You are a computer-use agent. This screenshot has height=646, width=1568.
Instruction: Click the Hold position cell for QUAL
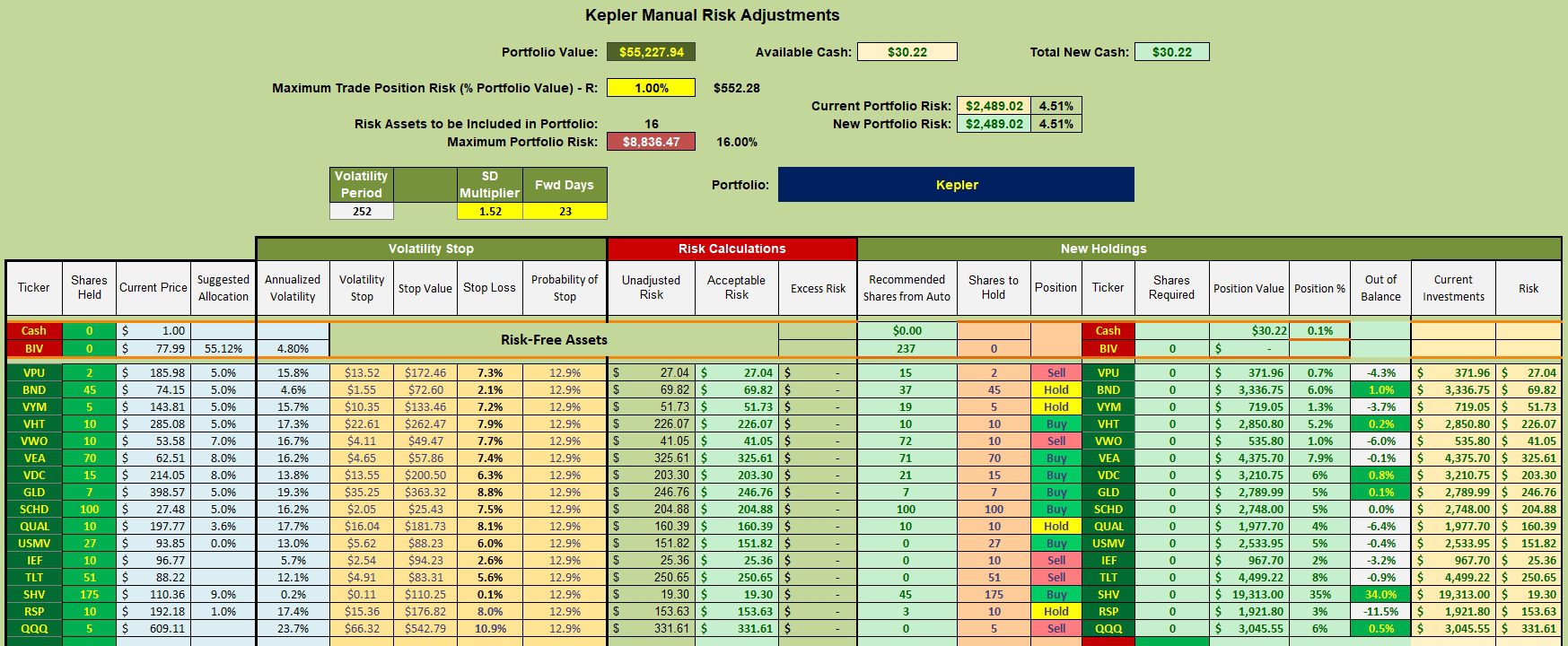coord(1056,527)
